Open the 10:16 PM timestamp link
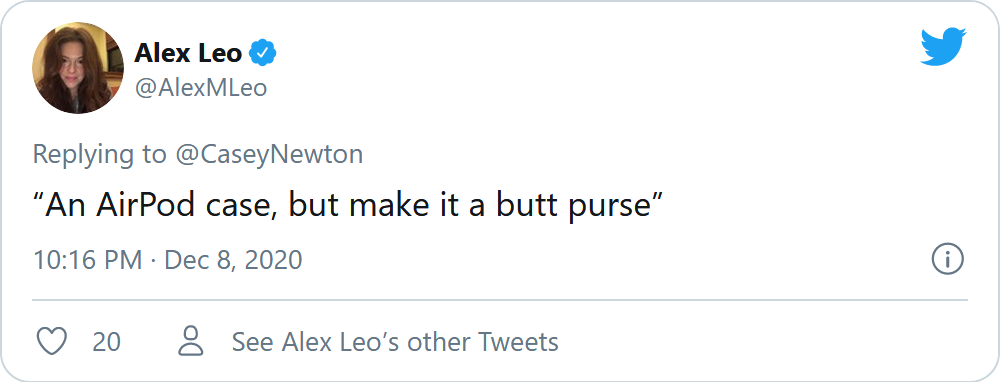 (x=87, y=260)
